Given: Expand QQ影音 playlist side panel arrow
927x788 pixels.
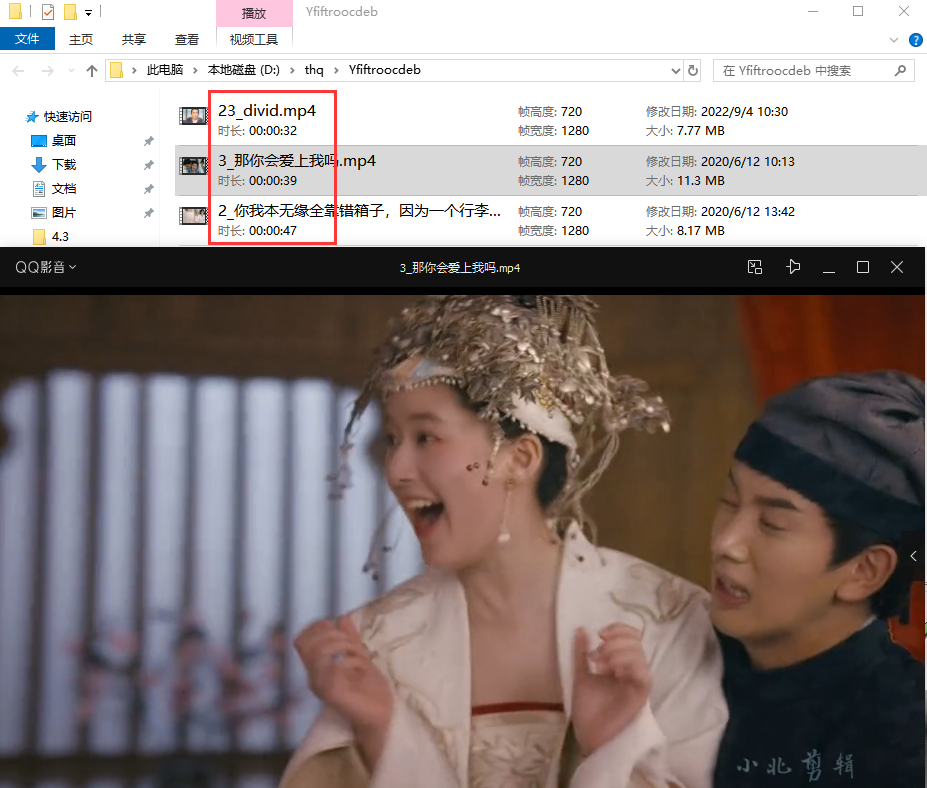Looking at the screenshot, I should coord(914,556).
